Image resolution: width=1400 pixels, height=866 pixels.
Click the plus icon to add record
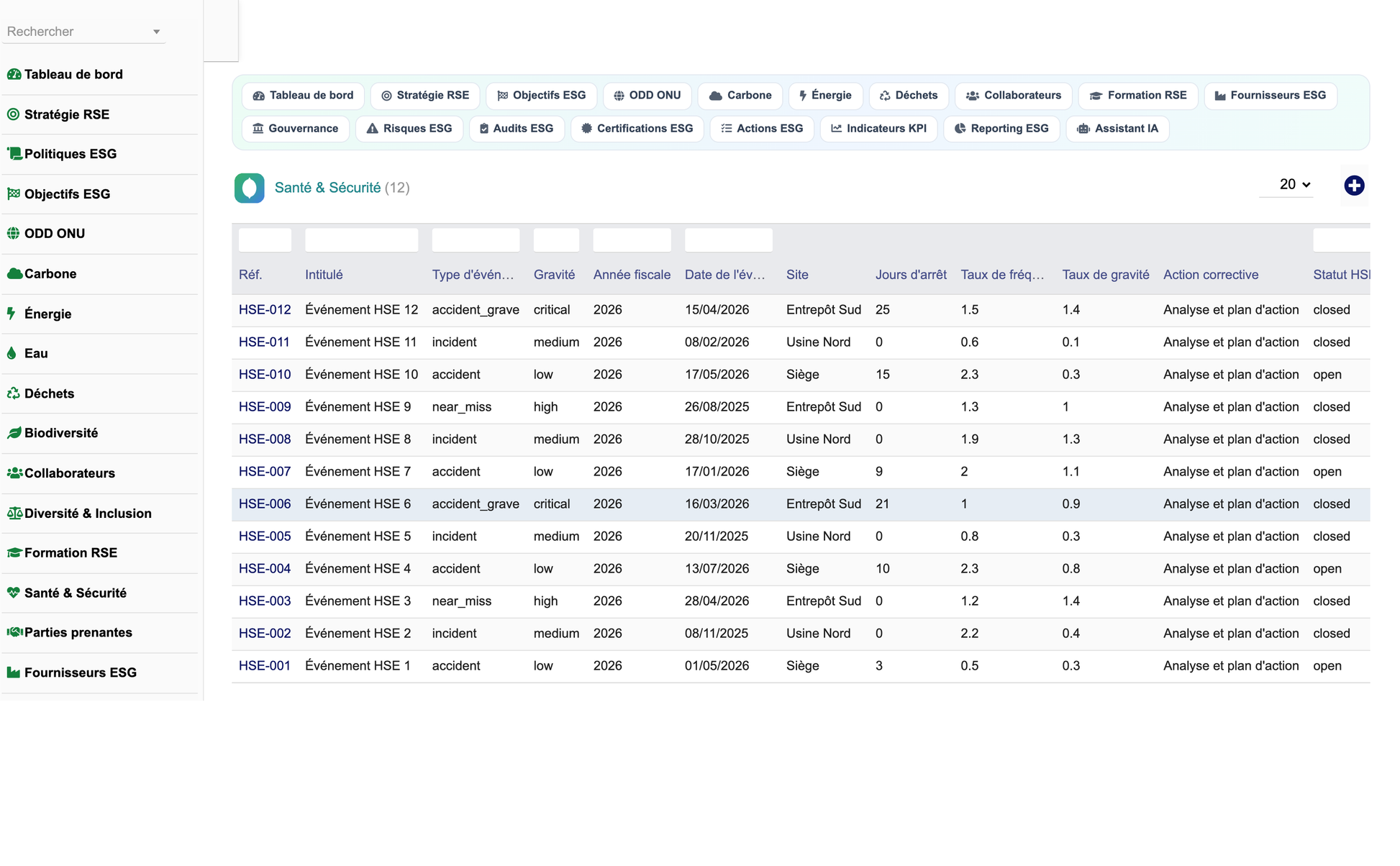click(1354, 186)
